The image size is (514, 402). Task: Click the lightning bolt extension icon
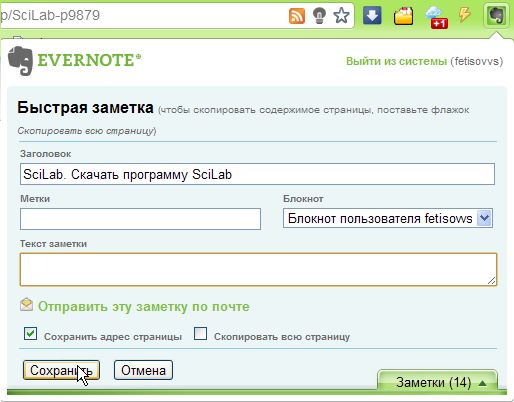tap(465, 15)
